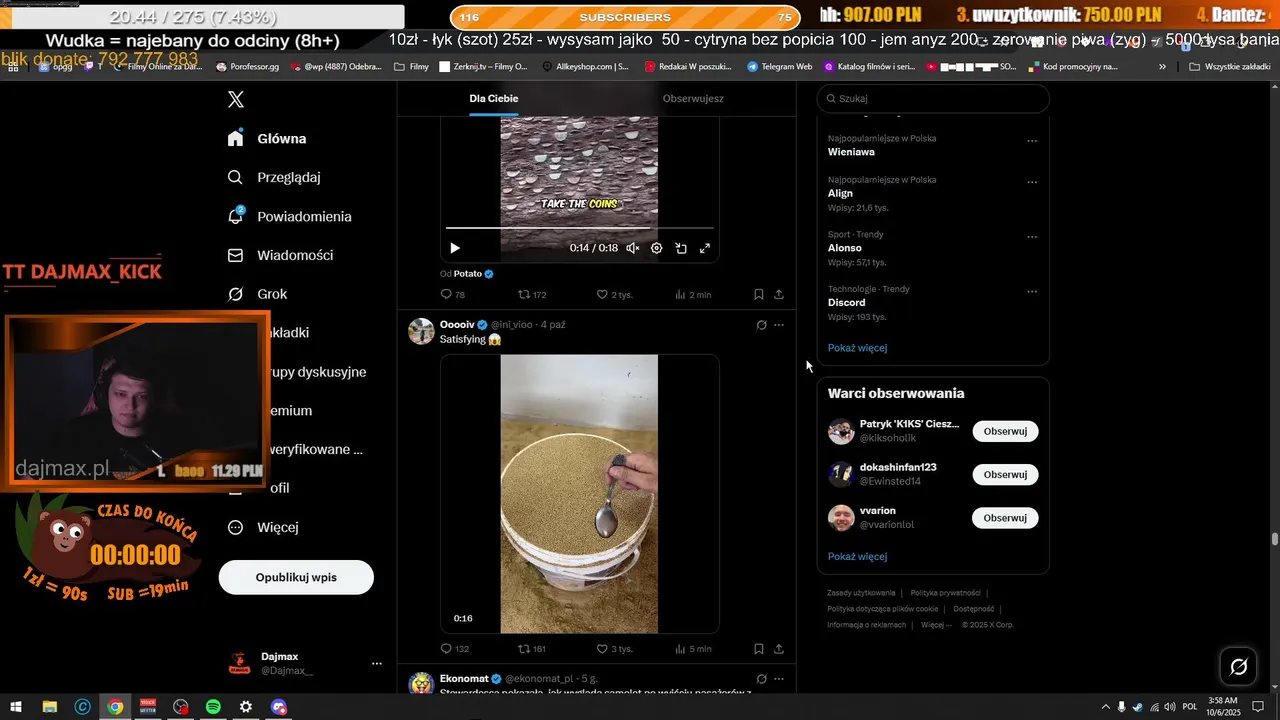Open more options for Align trend
This screenshot has height=720, width=1280.
point(1032,182)
